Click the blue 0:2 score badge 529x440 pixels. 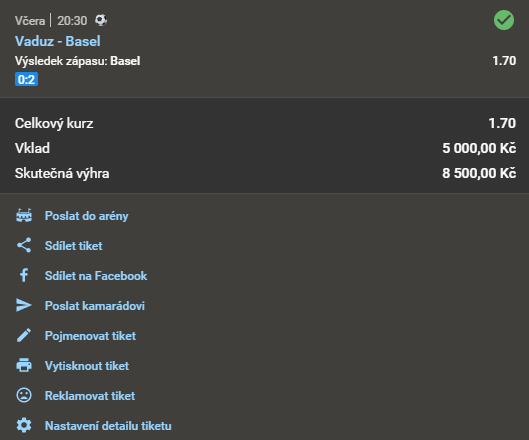point(26,80)
